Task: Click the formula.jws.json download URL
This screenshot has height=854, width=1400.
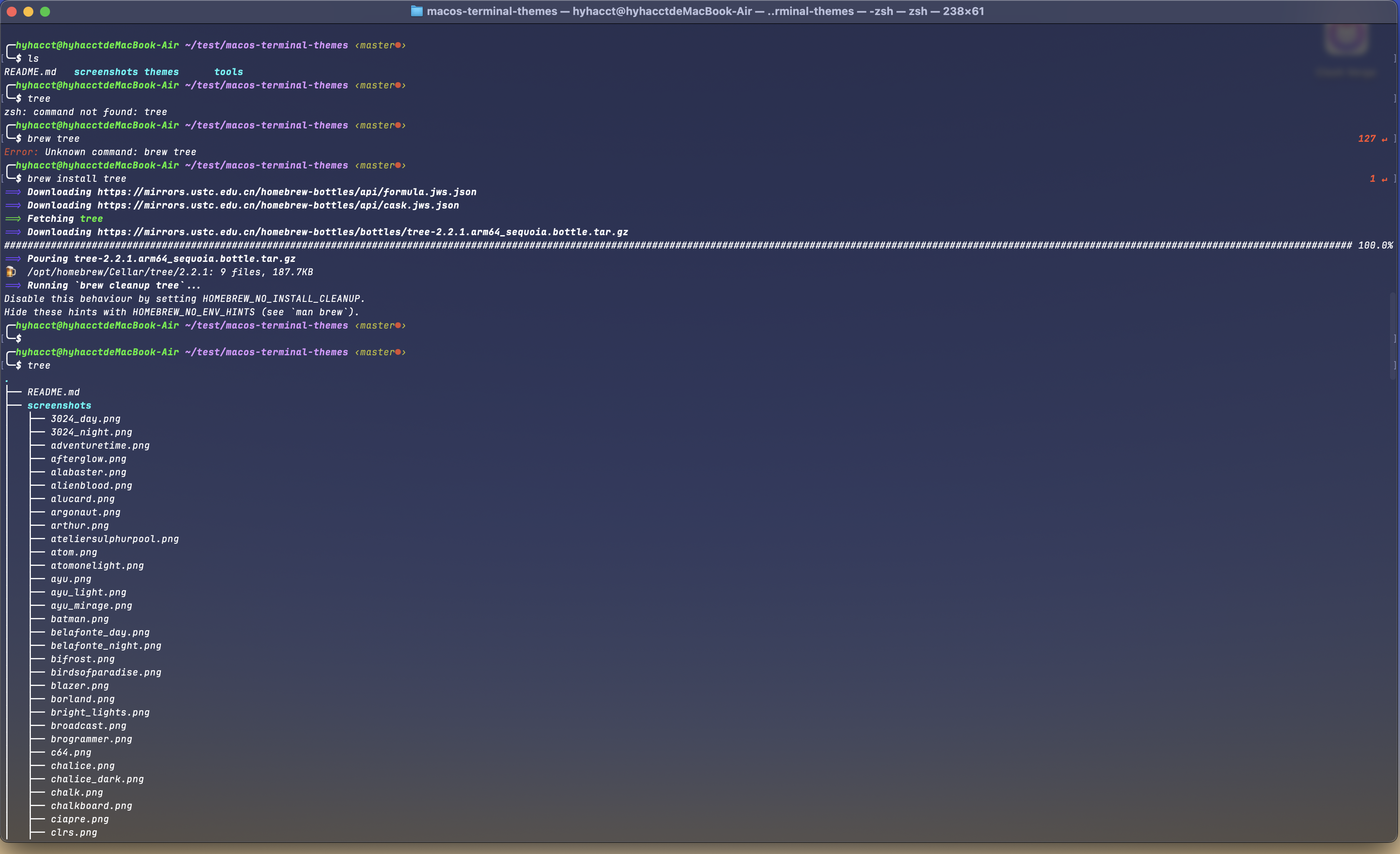Action: (287, 192)
